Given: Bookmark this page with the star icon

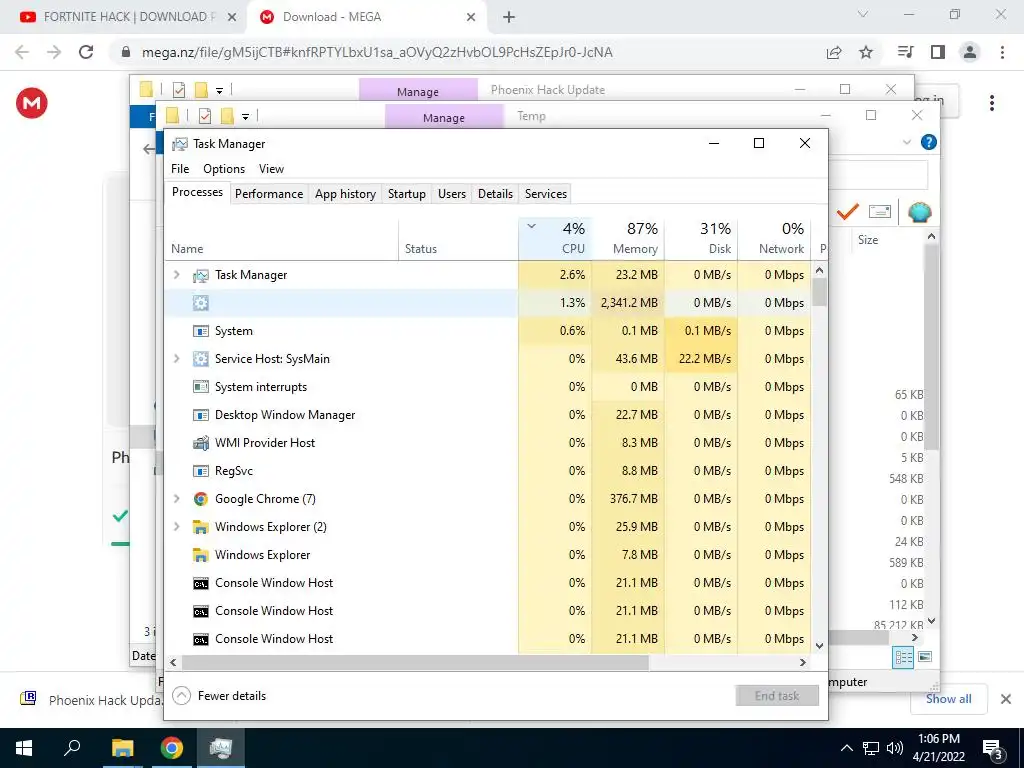Looking at the screenshot, I should [x=866, y=52].
